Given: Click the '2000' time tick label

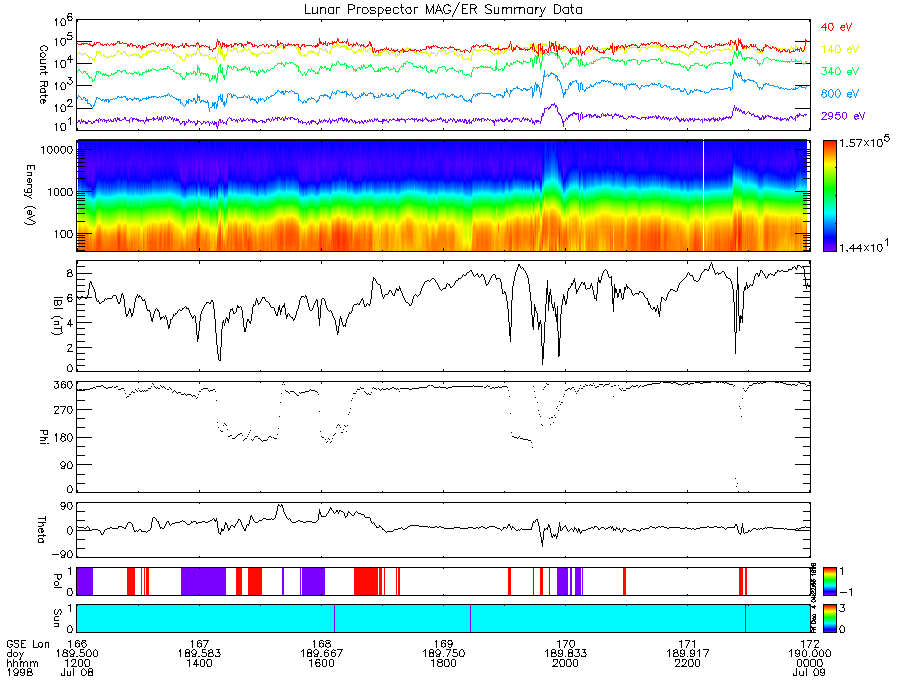Looking at the screenshot, I should pyautogui.click(x=565, y=663).
